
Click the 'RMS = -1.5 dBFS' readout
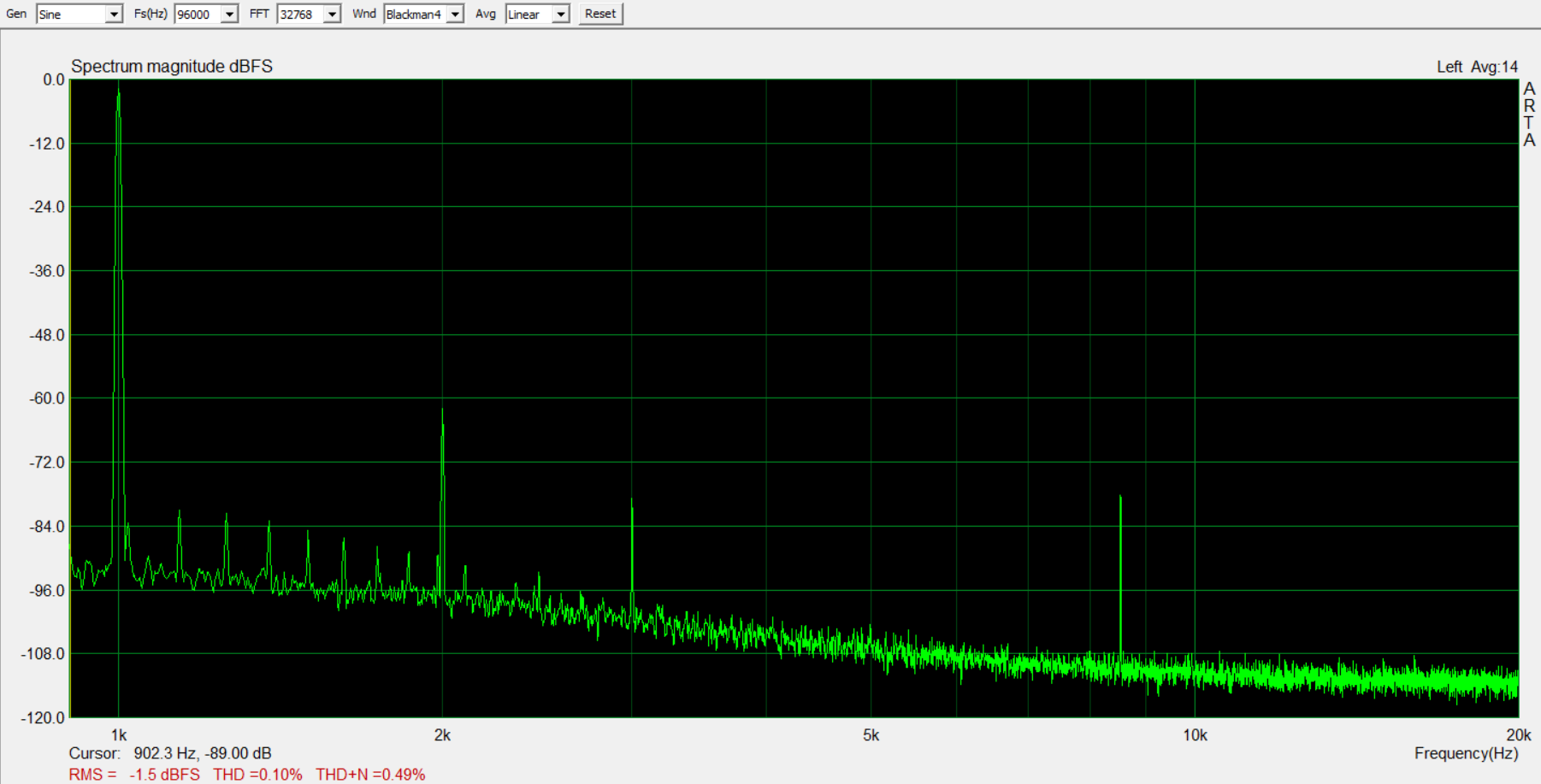[134, 775]
